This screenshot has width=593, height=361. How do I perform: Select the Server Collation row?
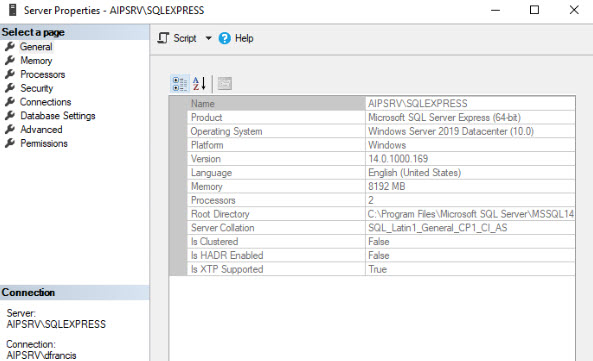(x=381, y=228)
